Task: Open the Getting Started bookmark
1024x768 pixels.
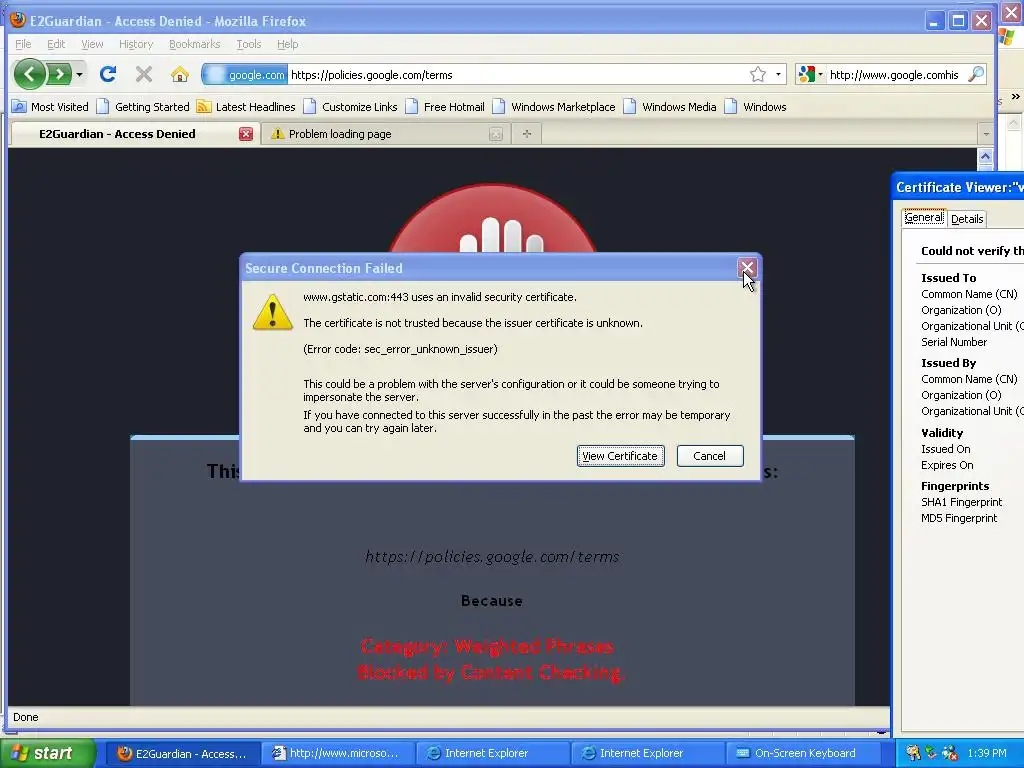Action: coord(143,106)
